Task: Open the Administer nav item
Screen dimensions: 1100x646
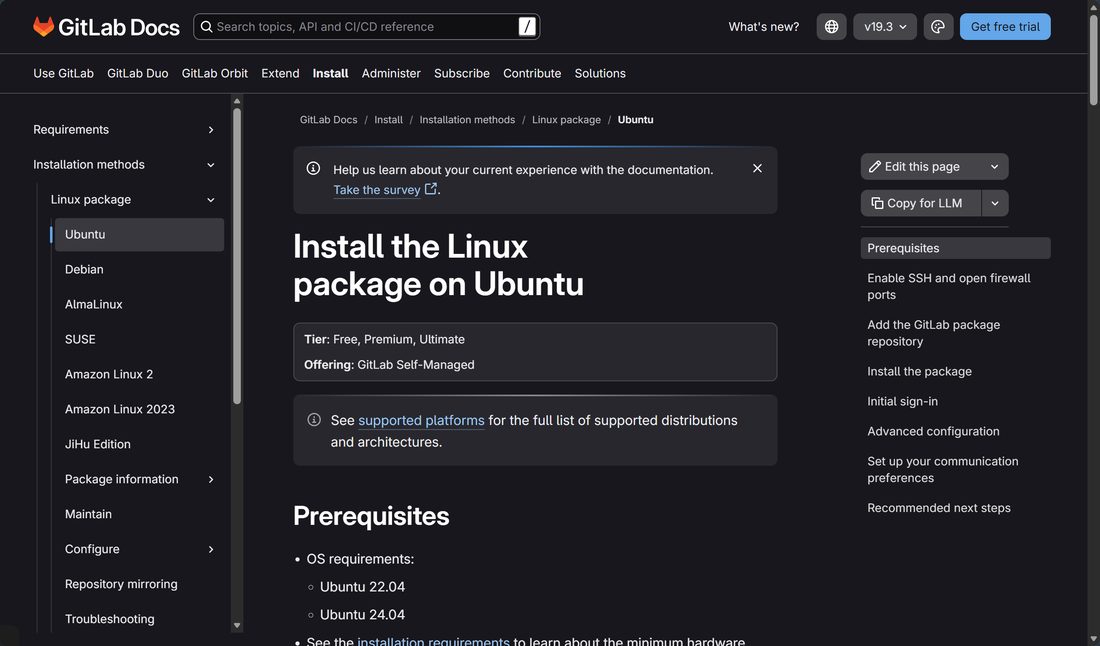Action: coord(391,74)
